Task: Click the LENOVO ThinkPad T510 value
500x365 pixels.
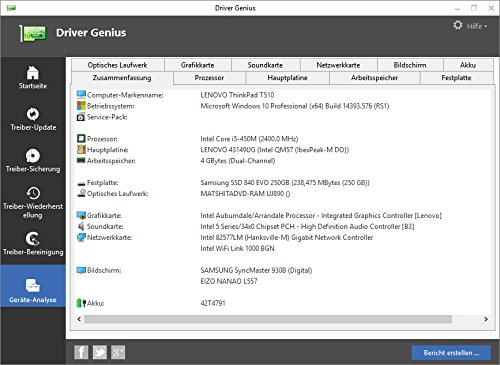Action: pyautogui.click(x=237, y=95)
